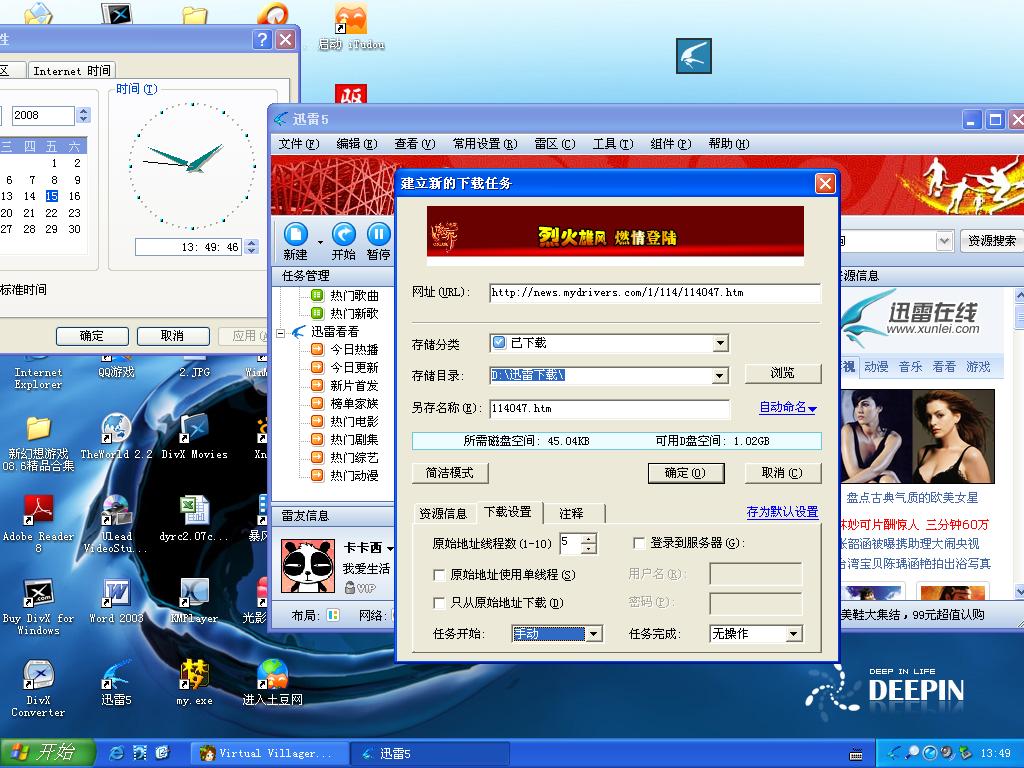Collapse the 迅雷看看 tree node

[281, 333]
